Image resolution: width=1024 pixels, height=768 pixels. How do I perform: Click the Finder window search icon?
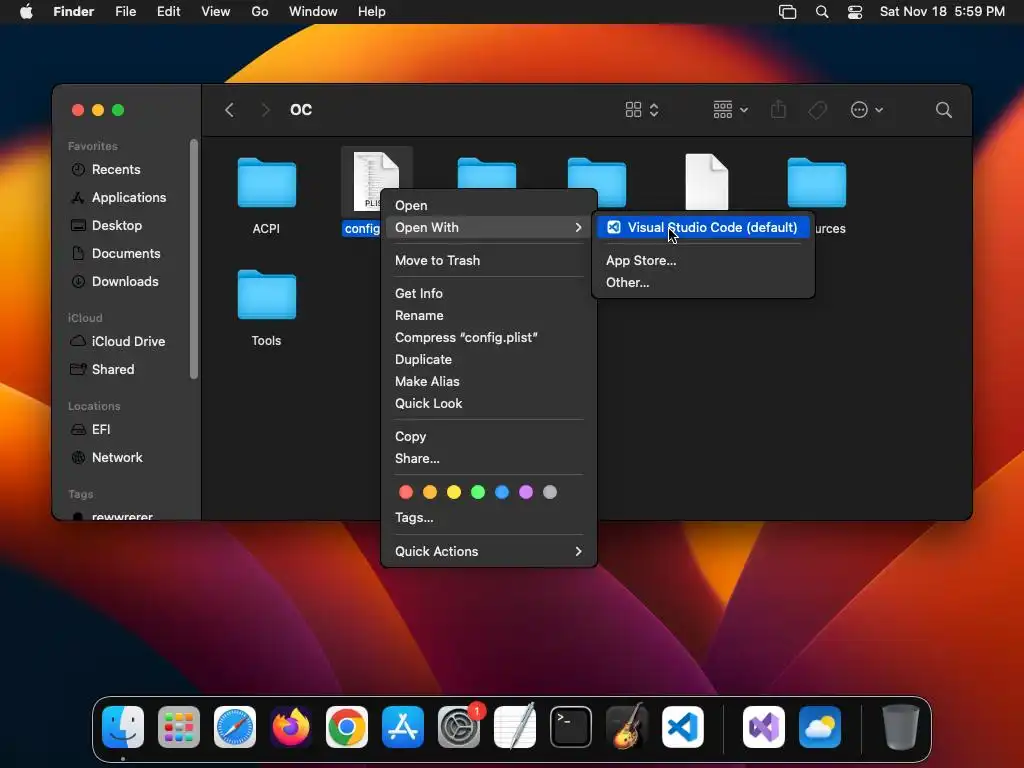943,110
